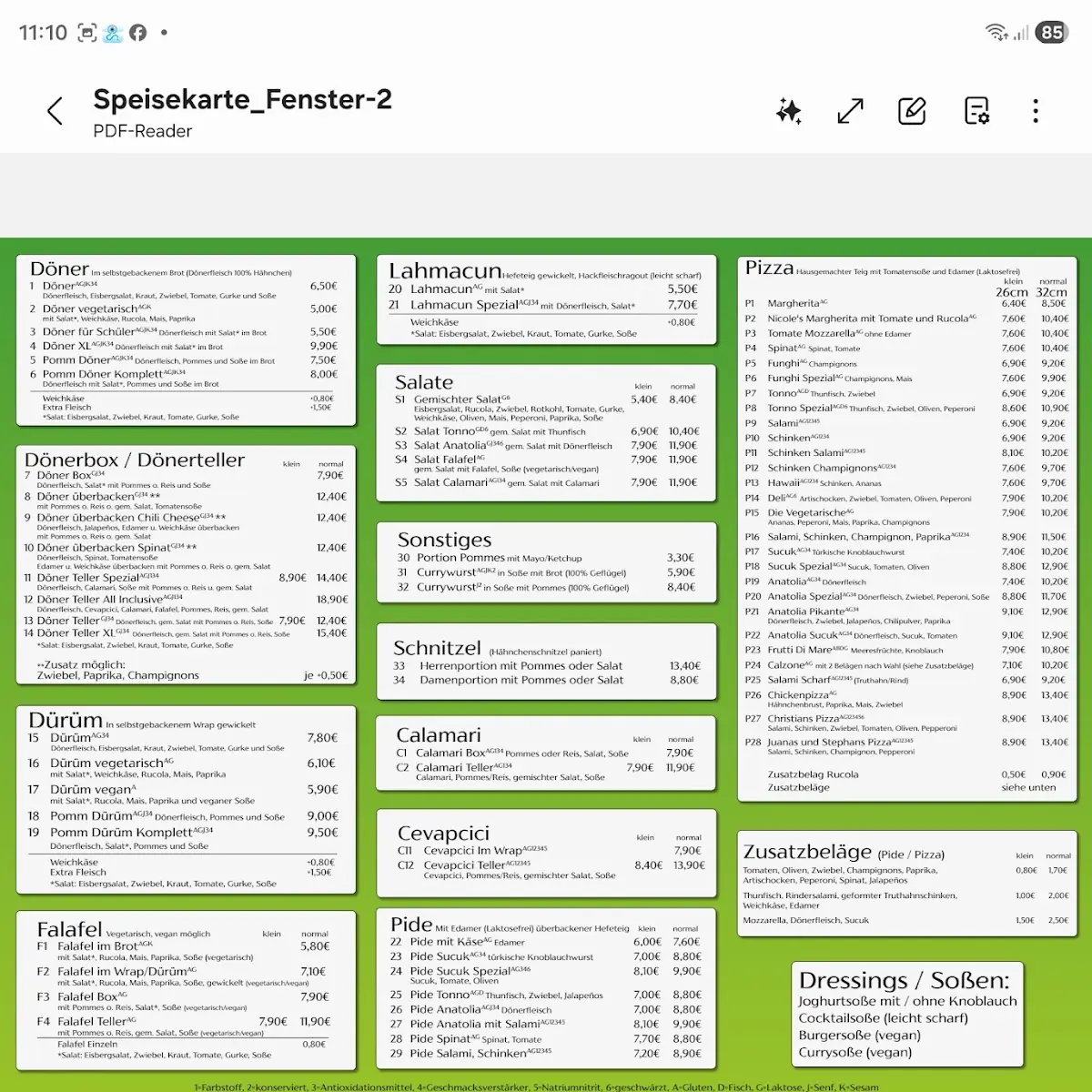
Task: Tap the 18,90€ All Inclusive price
Action: [x=331, y=599]
